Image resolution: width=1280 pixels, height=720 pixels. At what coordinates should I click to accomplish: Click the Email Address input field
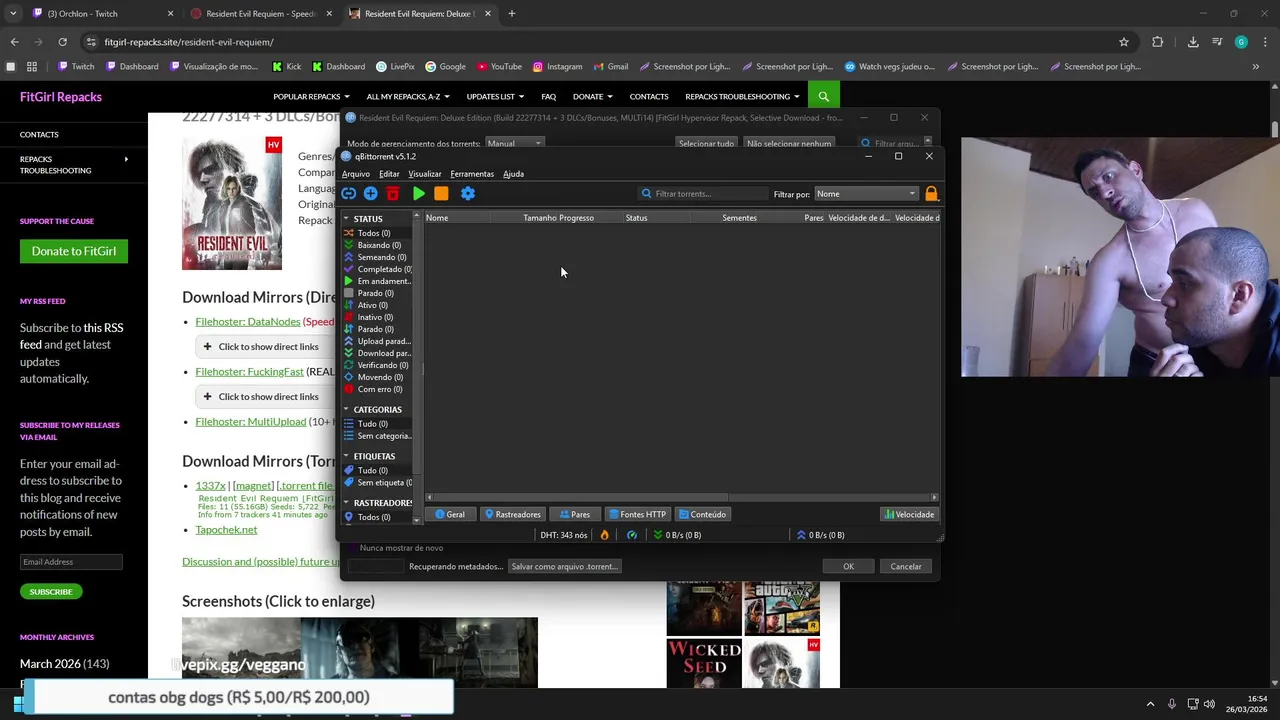tap(71, 562)
